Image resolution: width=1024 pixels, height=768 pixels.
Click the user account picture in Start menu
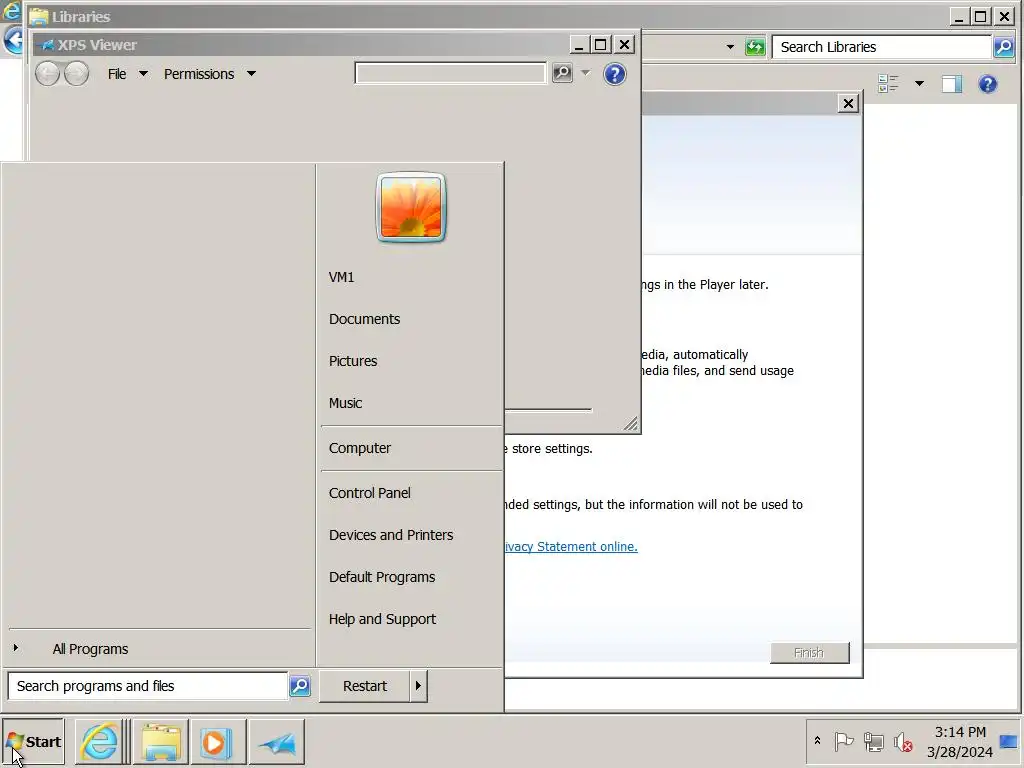411,208
